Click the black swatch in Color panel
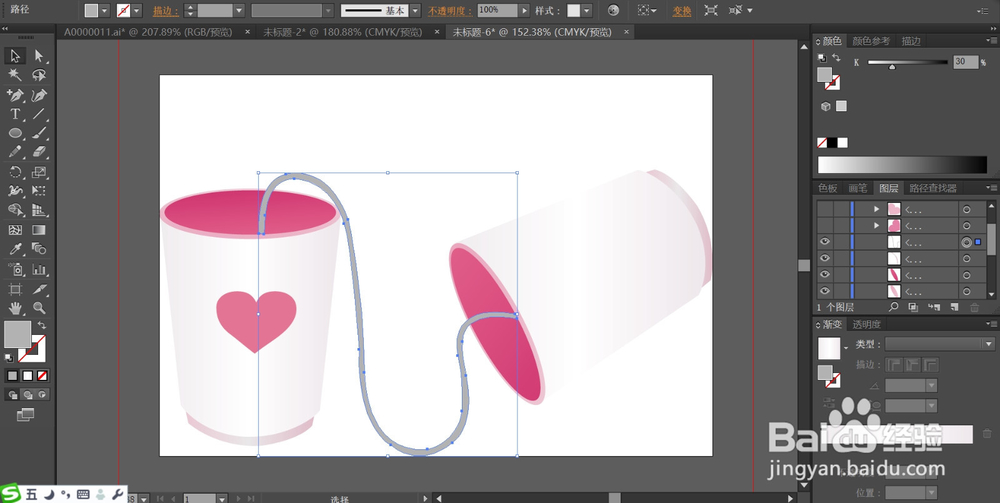This screenshot has width=1000, height=503. pyautogui.click(x=833, y=143)
